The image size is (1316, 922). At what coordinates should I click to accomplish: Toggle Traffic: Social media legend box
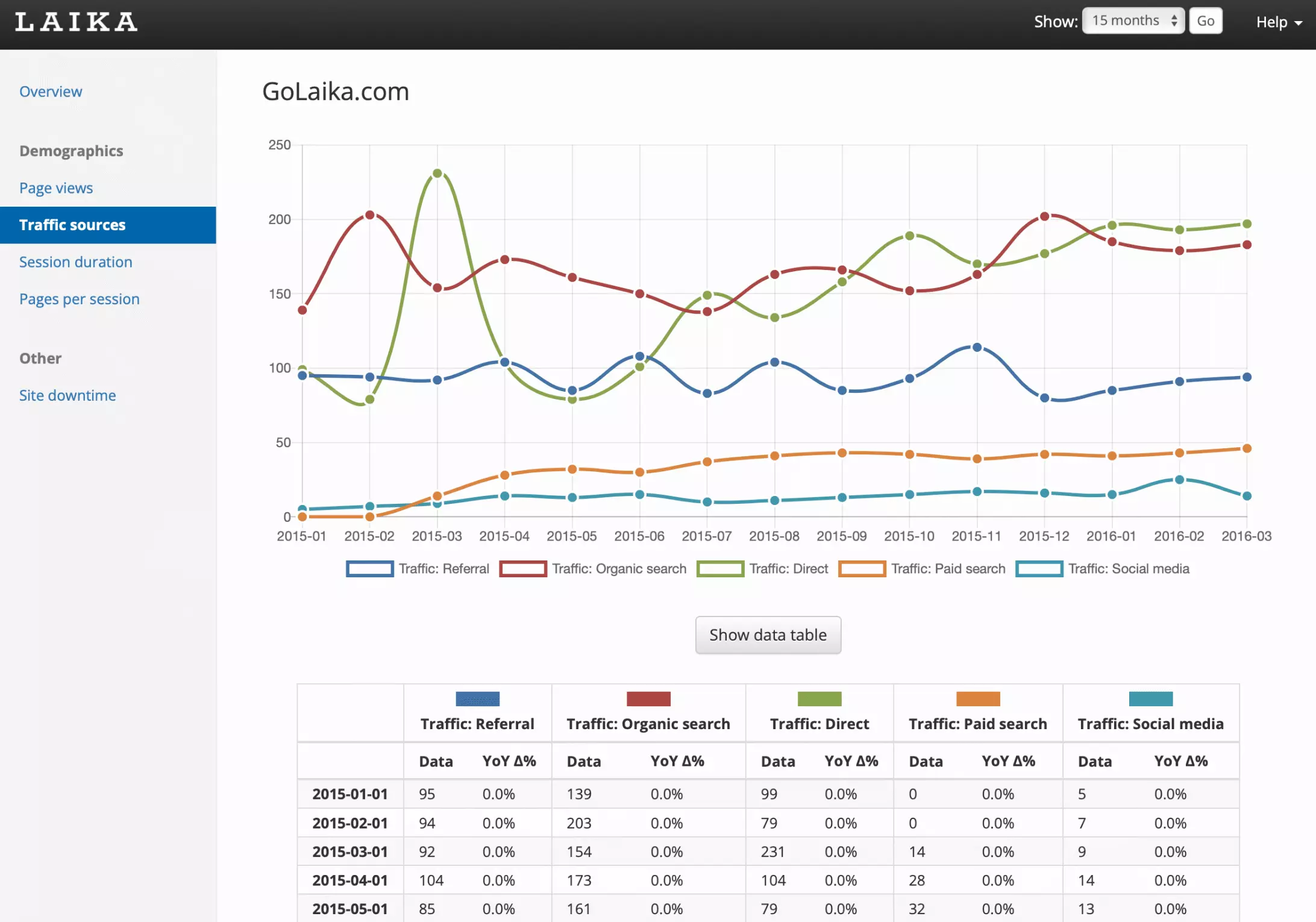(1039, 569)
